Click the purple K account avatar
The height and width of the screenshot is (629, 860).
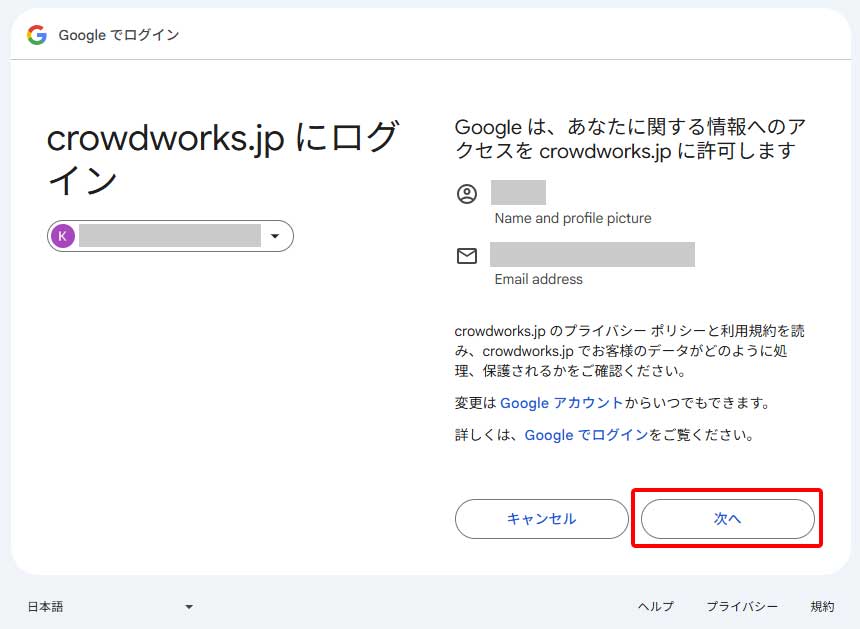coord(63,236)
